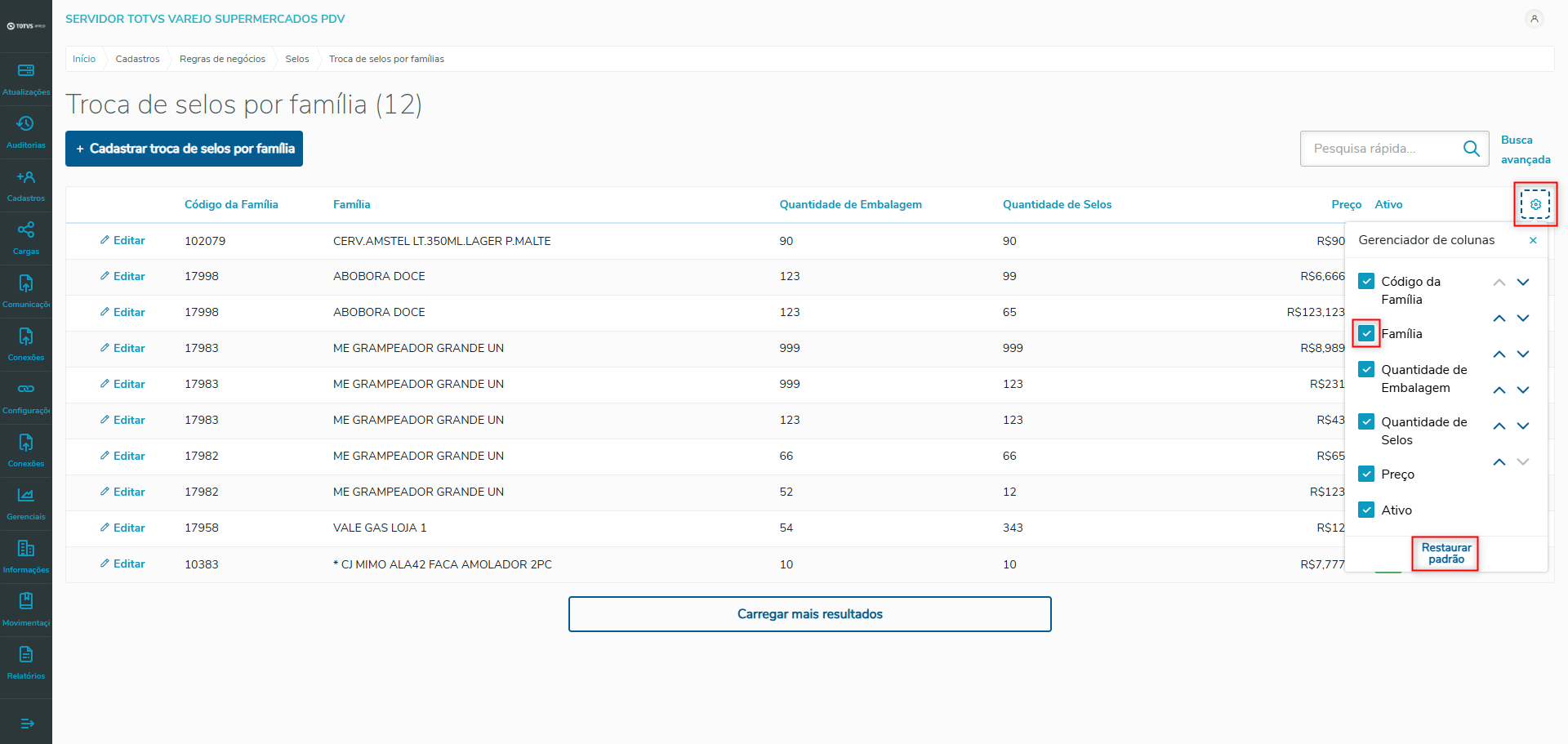Open the user profile icon
The image size is (1568, 744).
pos(1535,19)
